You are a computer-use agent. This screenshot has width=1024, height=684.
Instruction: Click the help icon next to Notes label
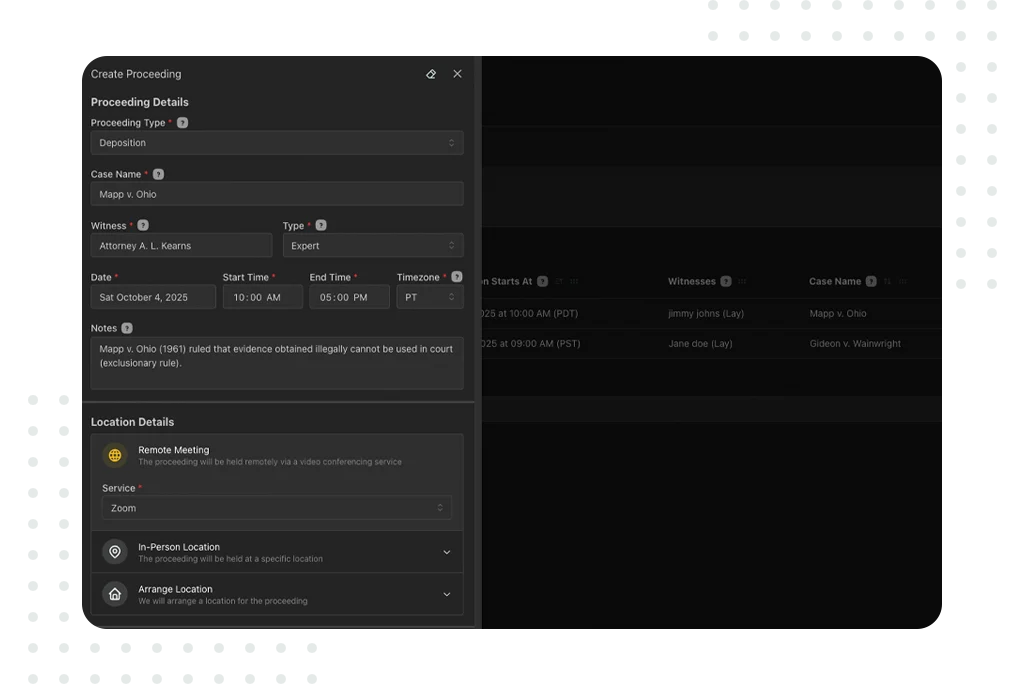pos(127,329)
